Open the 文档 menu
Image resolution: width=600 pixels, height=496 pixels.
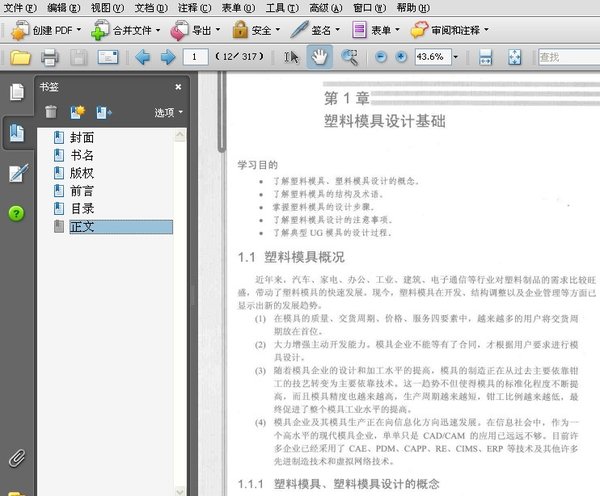[x=151, y=8]
